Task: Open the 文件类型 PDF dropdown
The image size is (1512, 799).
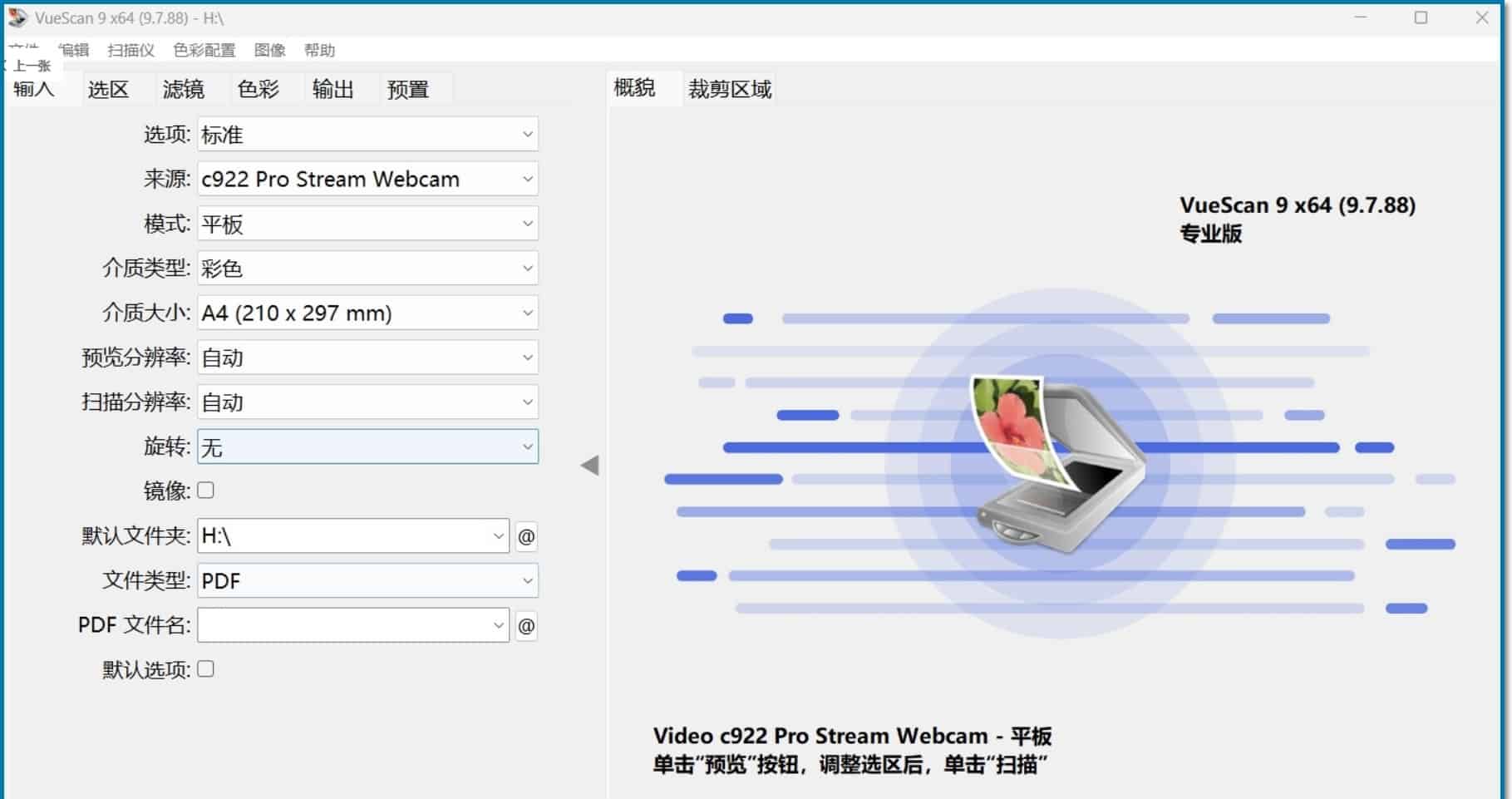Action: coord(367,580)
